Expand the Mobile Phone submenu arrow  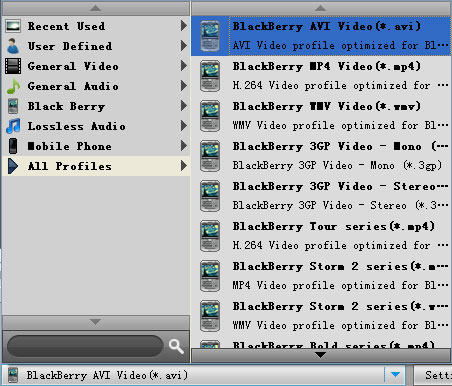(184, 146)
